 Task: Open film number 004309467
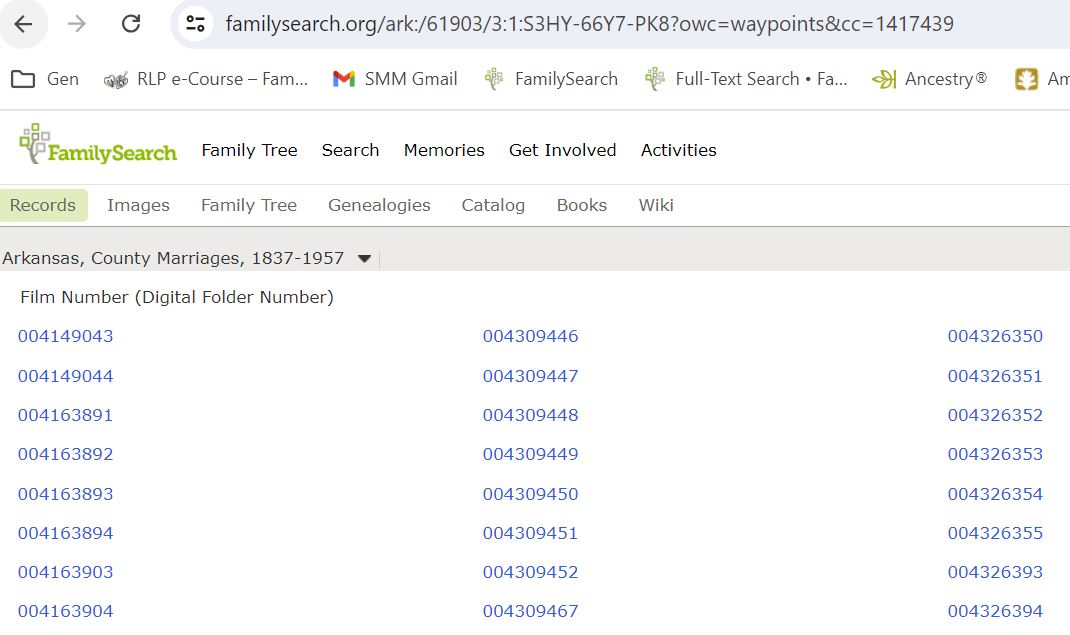click(x=530, y=611)
